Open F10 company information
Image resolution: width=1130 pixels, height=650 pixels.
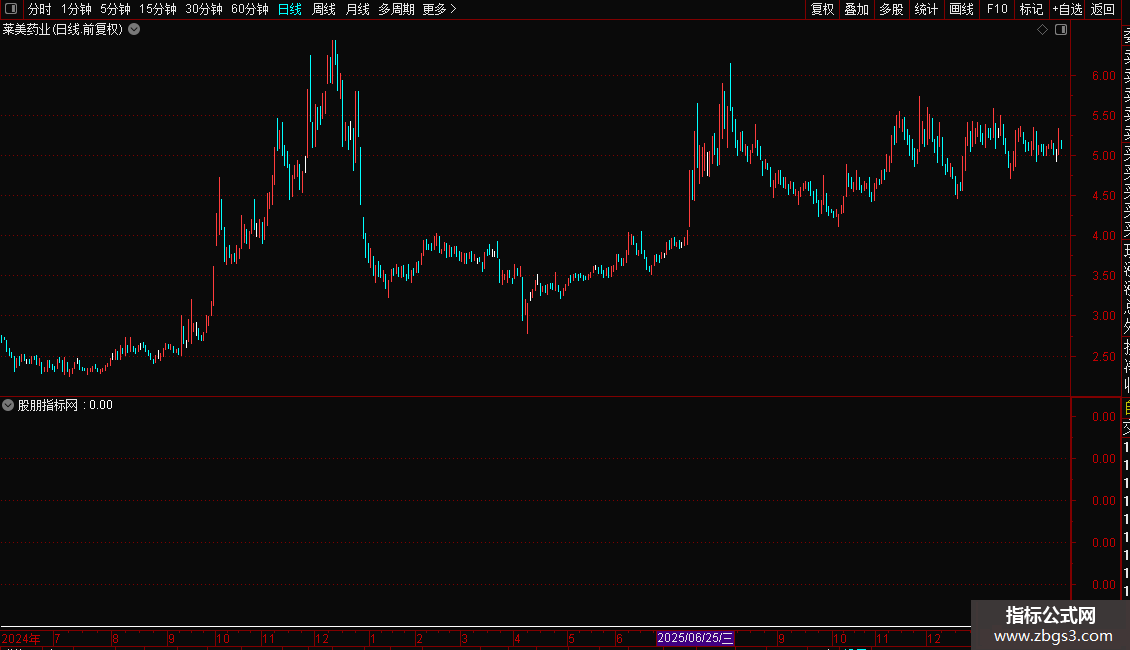(997, 9)
